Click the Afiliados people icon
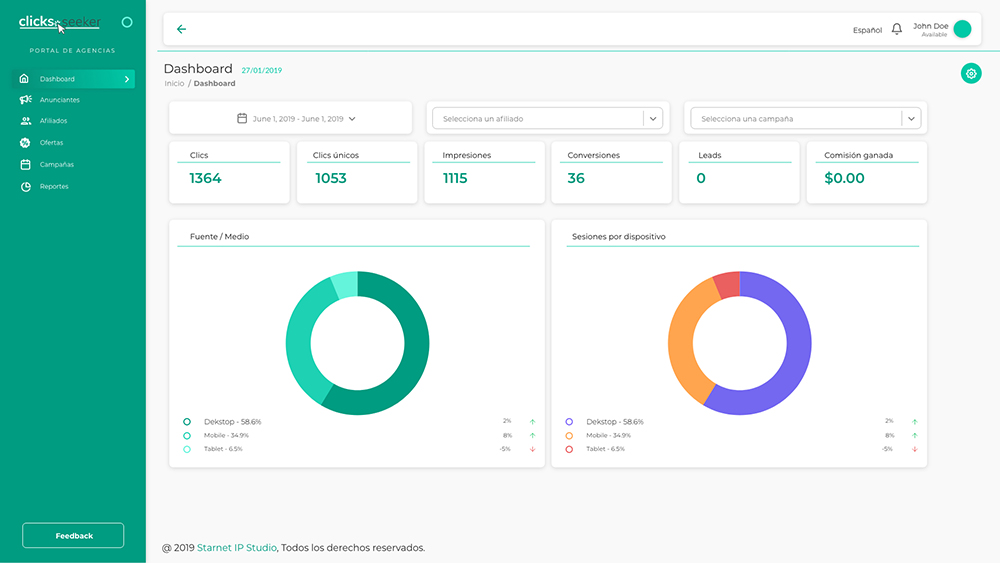Screen dimensions: 1000x563 [25, 121]
